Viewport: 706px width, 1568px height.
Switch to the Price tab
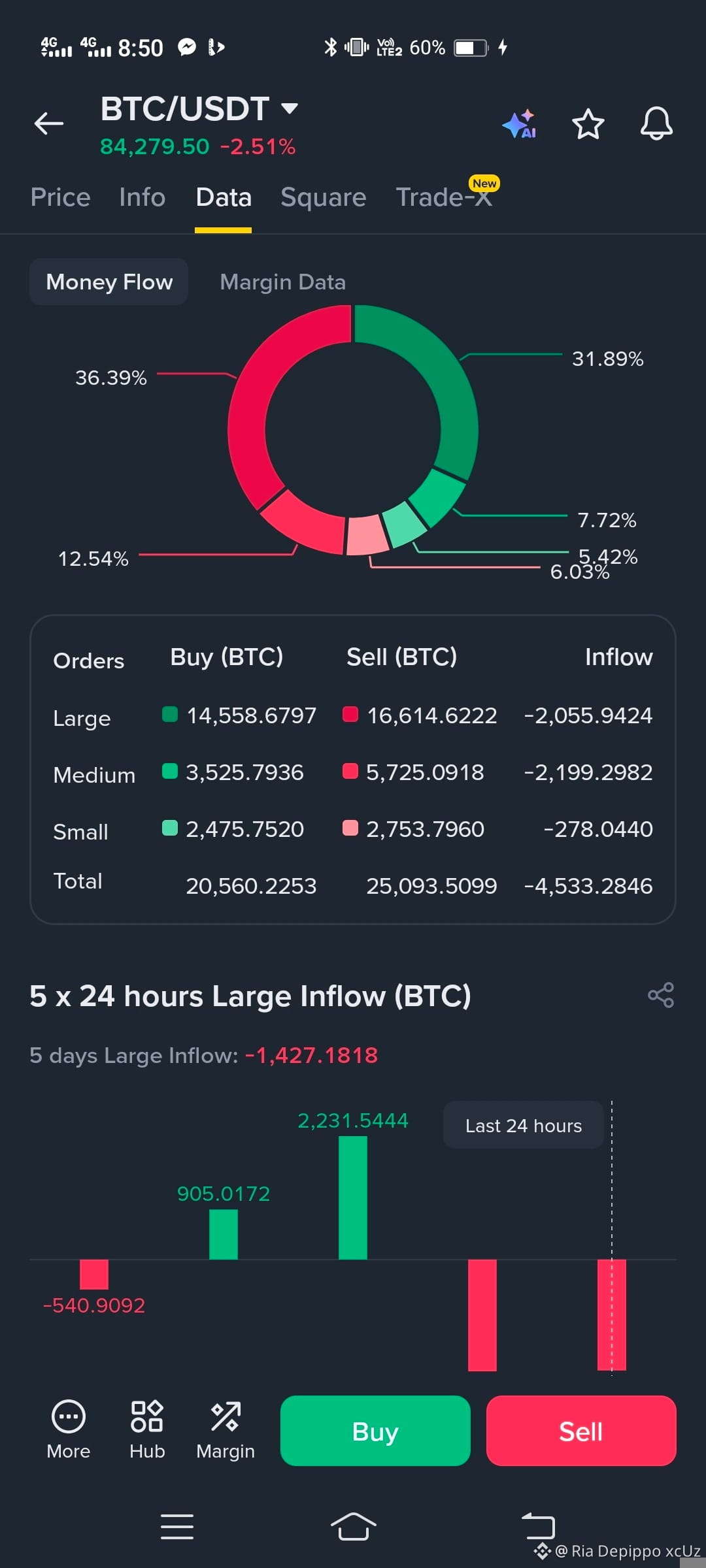coord(60,197)
